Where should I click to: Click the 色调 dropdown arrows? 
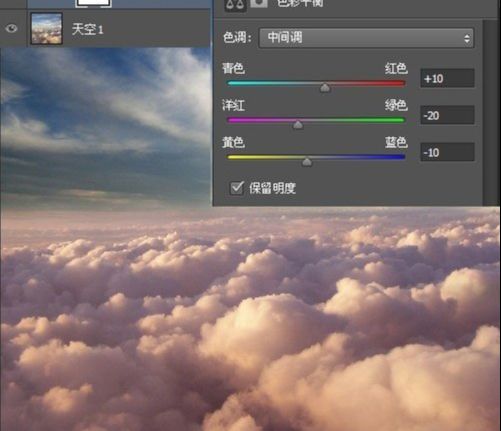(x=467, y=38)
